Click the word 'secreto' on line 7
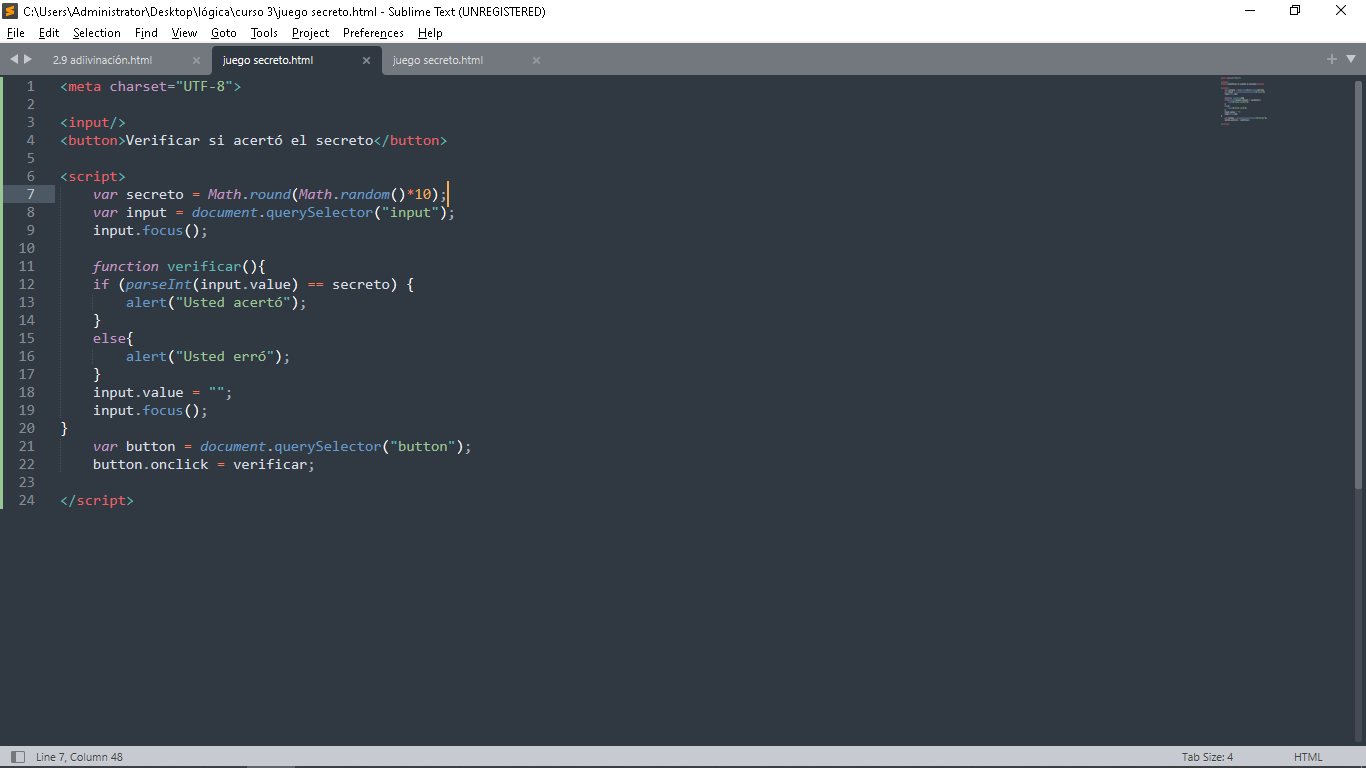 coord(155,194)
